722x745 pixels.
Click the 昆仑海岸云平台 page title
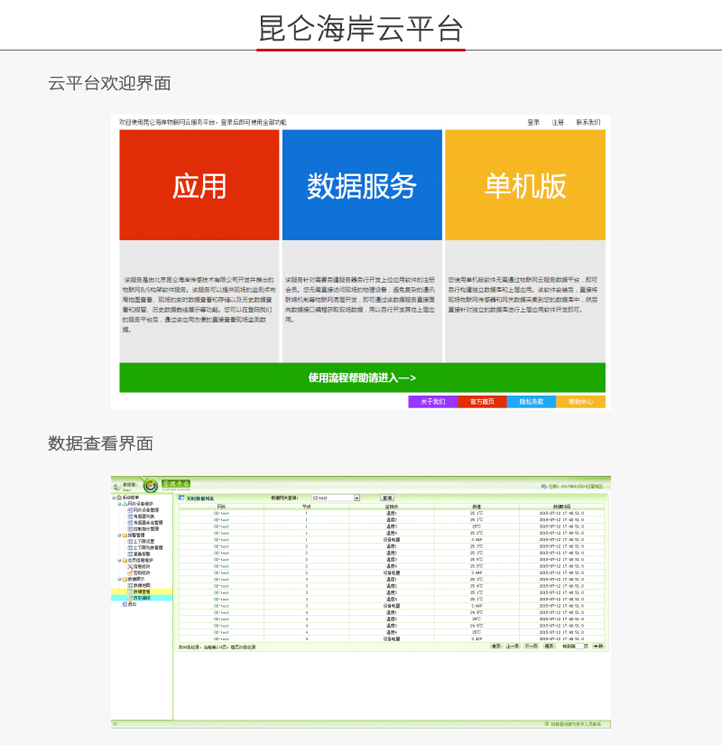[361, 29]
